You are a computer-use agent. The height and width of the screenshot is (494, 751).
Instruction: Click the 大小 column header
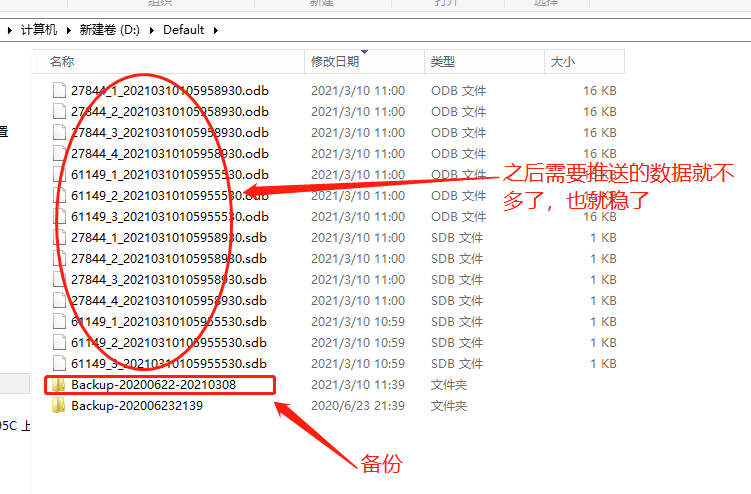562,62
